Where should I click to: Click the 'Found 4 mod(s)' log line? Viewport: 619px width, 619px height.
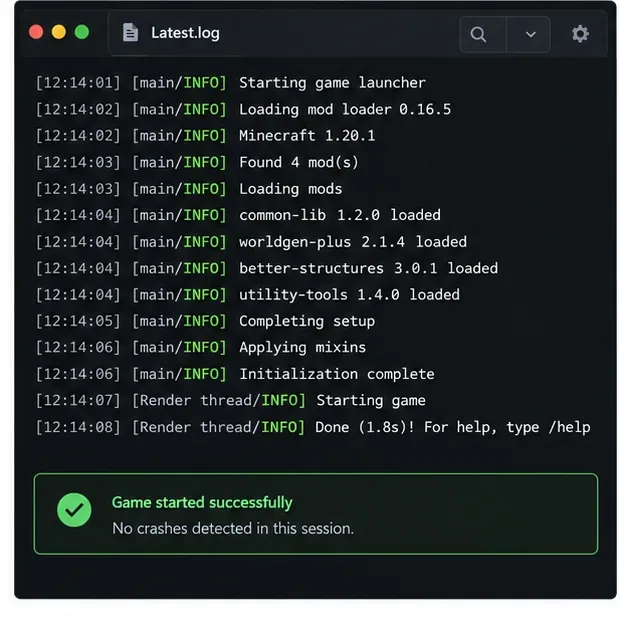click(x=197, y=162)
